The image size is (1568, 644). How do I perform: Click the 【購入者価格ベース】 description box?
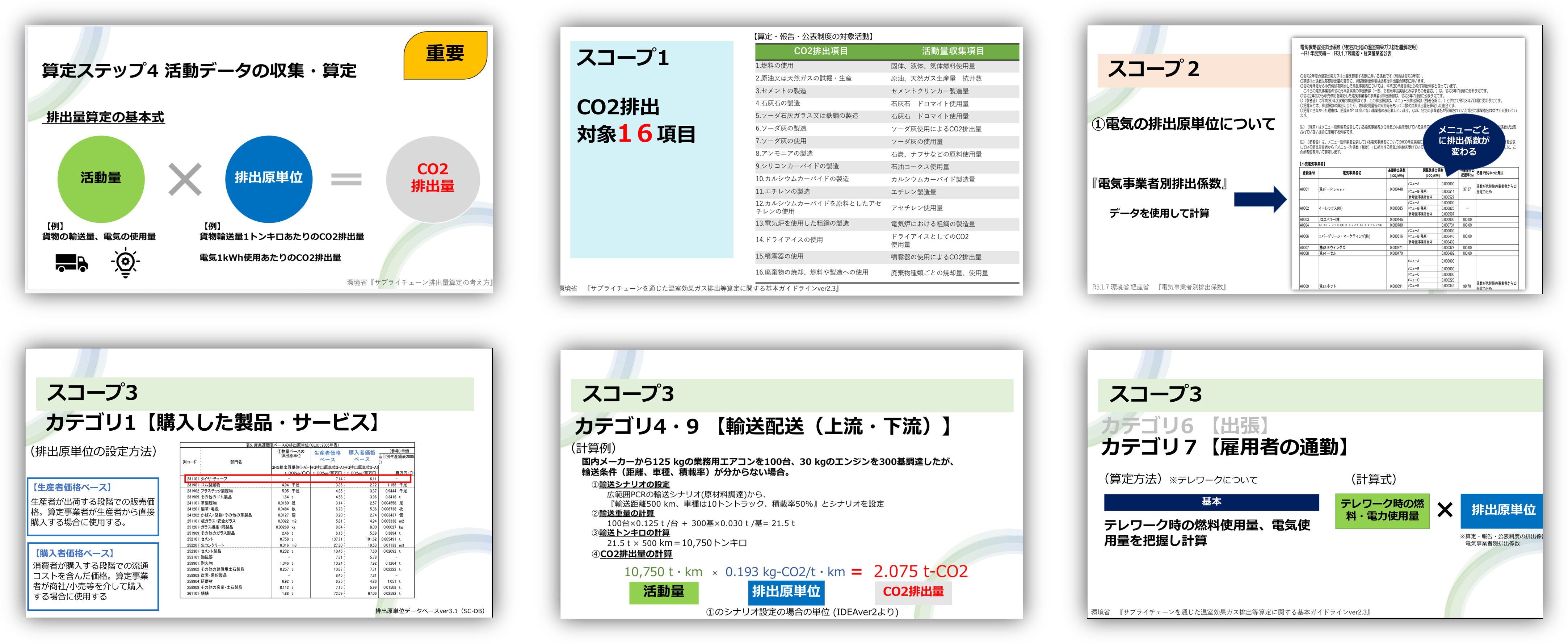click(93, 576)
